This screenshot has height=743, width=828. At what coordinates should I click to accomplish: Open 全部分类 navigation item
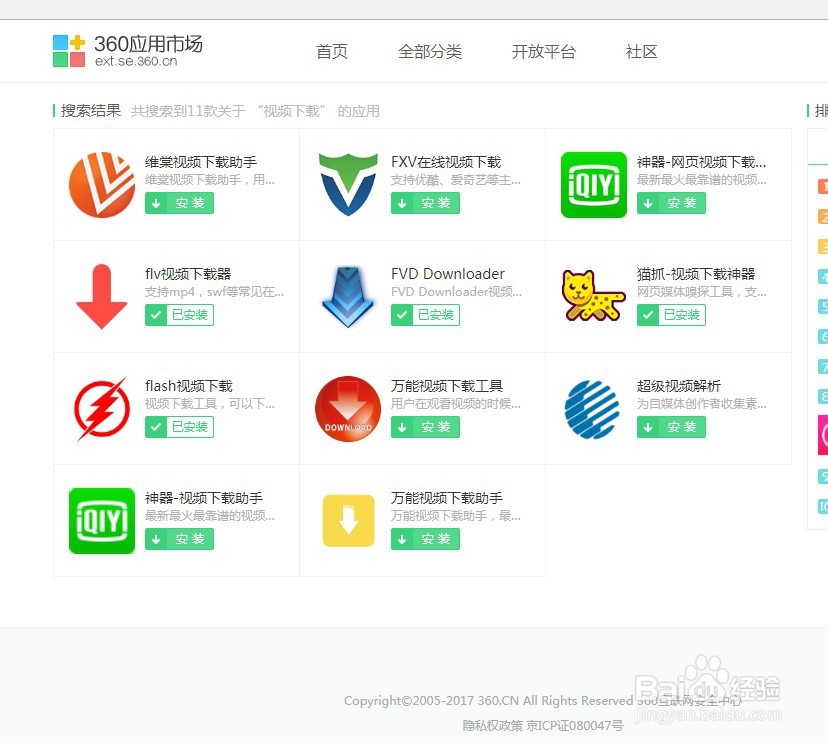coord(430,51)
